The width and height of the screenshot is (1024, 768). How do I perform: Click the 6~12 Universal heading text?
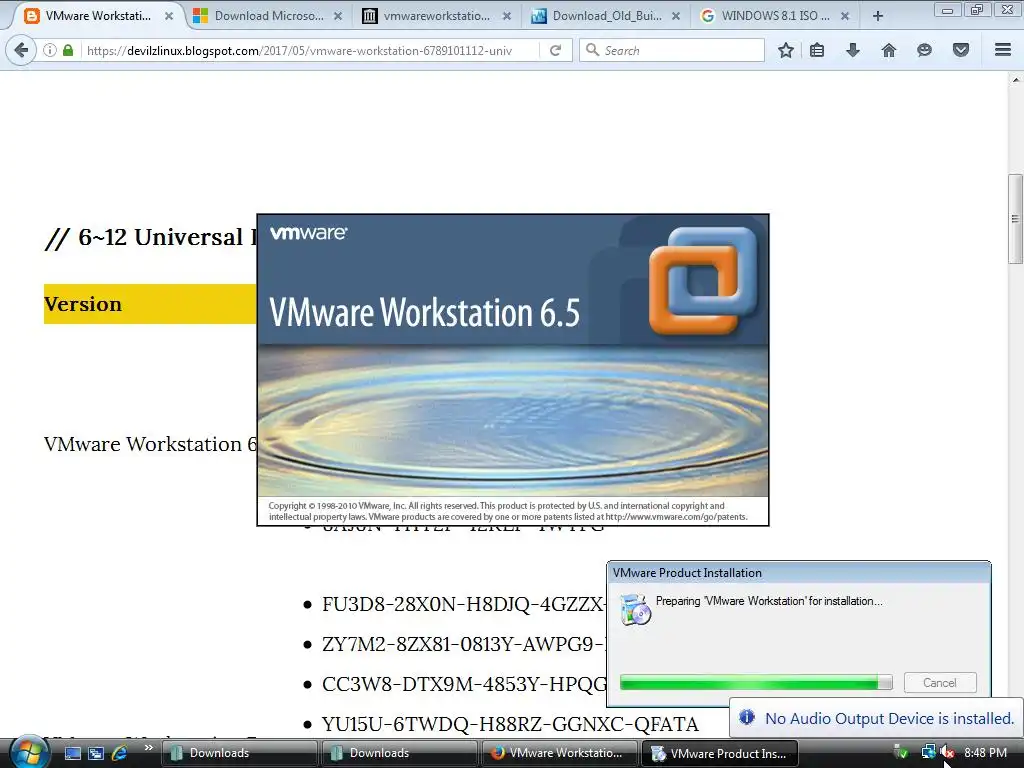(x=151, y=237)
